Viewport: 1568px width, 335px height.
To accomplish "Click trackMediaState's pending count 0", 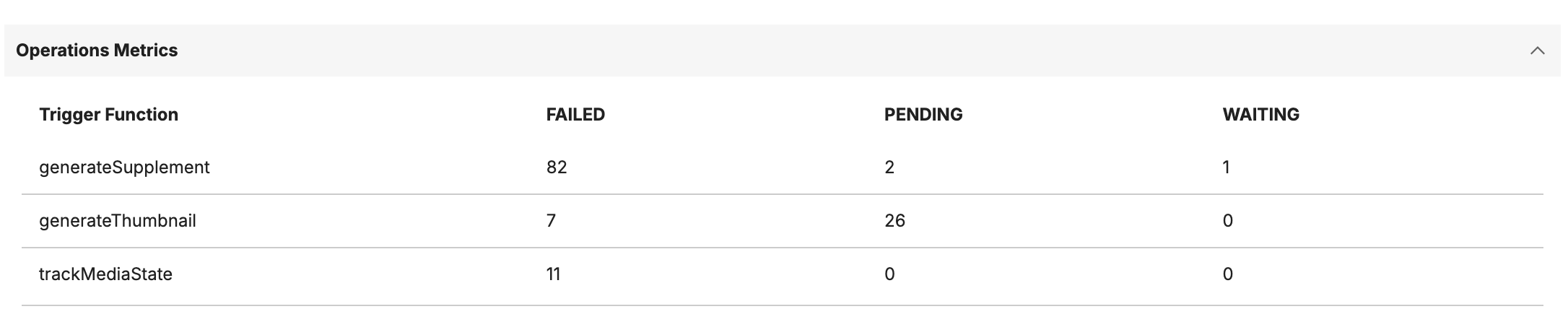I will [889, 274].
